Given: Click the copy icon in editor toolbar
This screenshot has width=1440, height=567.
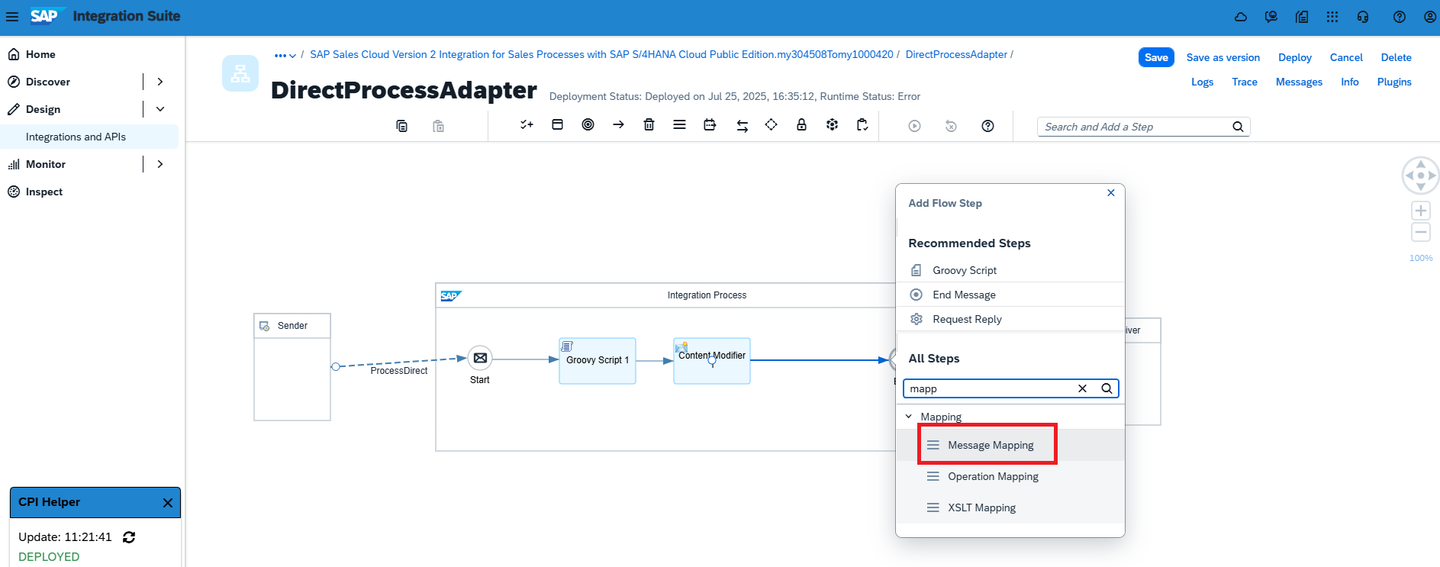Looking at the screenshot, I should tap(402, 126).
